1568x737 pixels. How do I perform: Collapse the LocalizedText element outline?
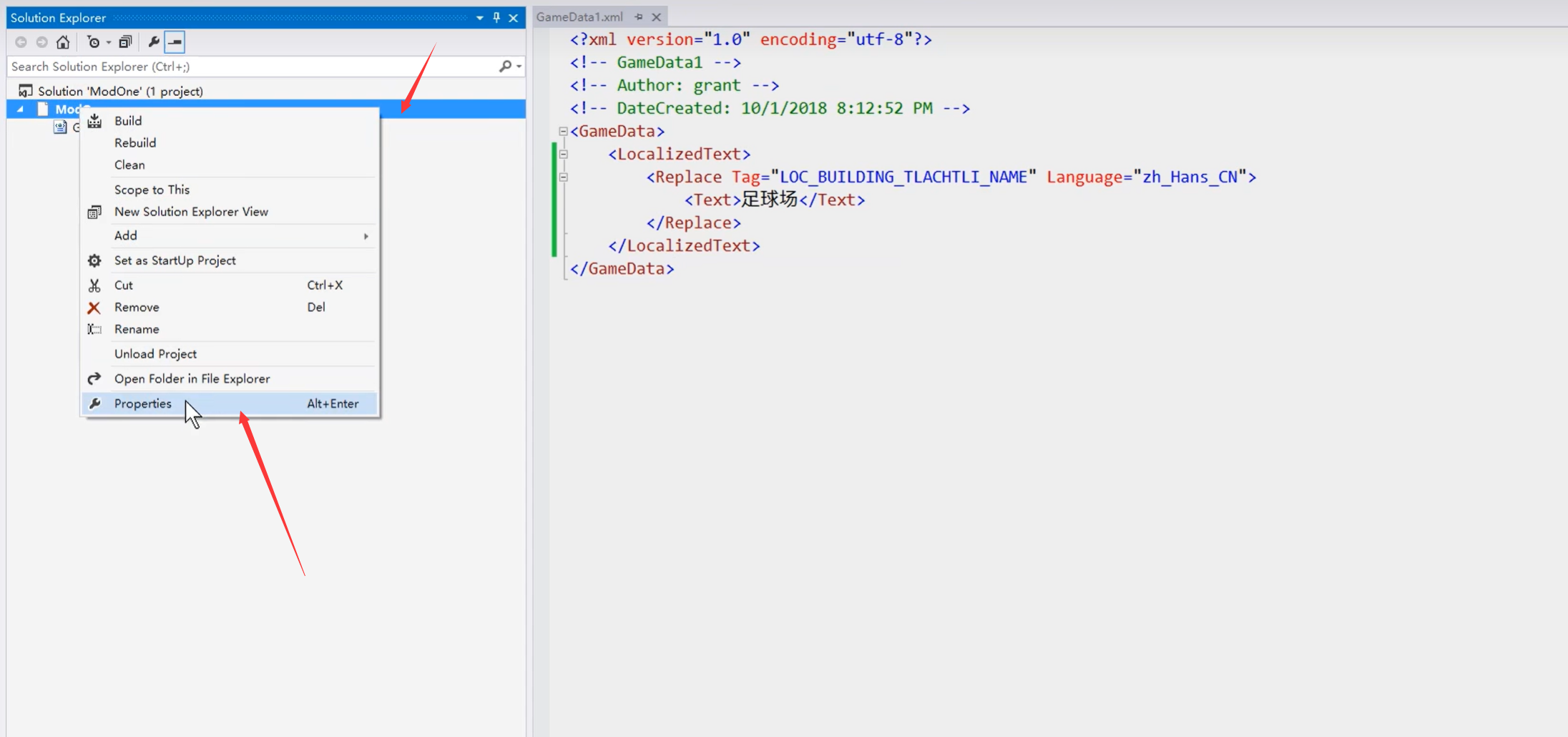click(563, 155)
